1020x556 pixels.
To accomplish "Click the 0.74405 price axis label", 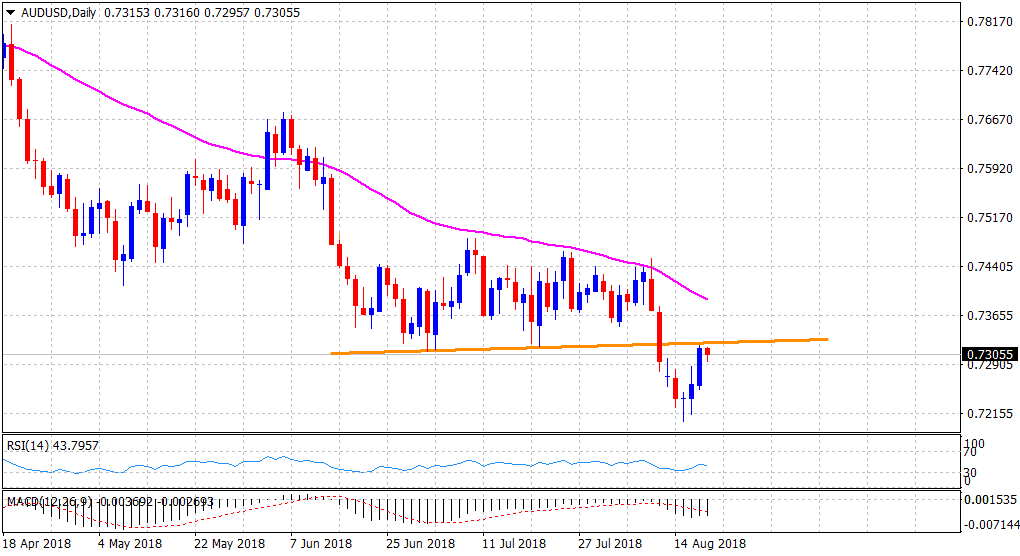I will (989, 267).
